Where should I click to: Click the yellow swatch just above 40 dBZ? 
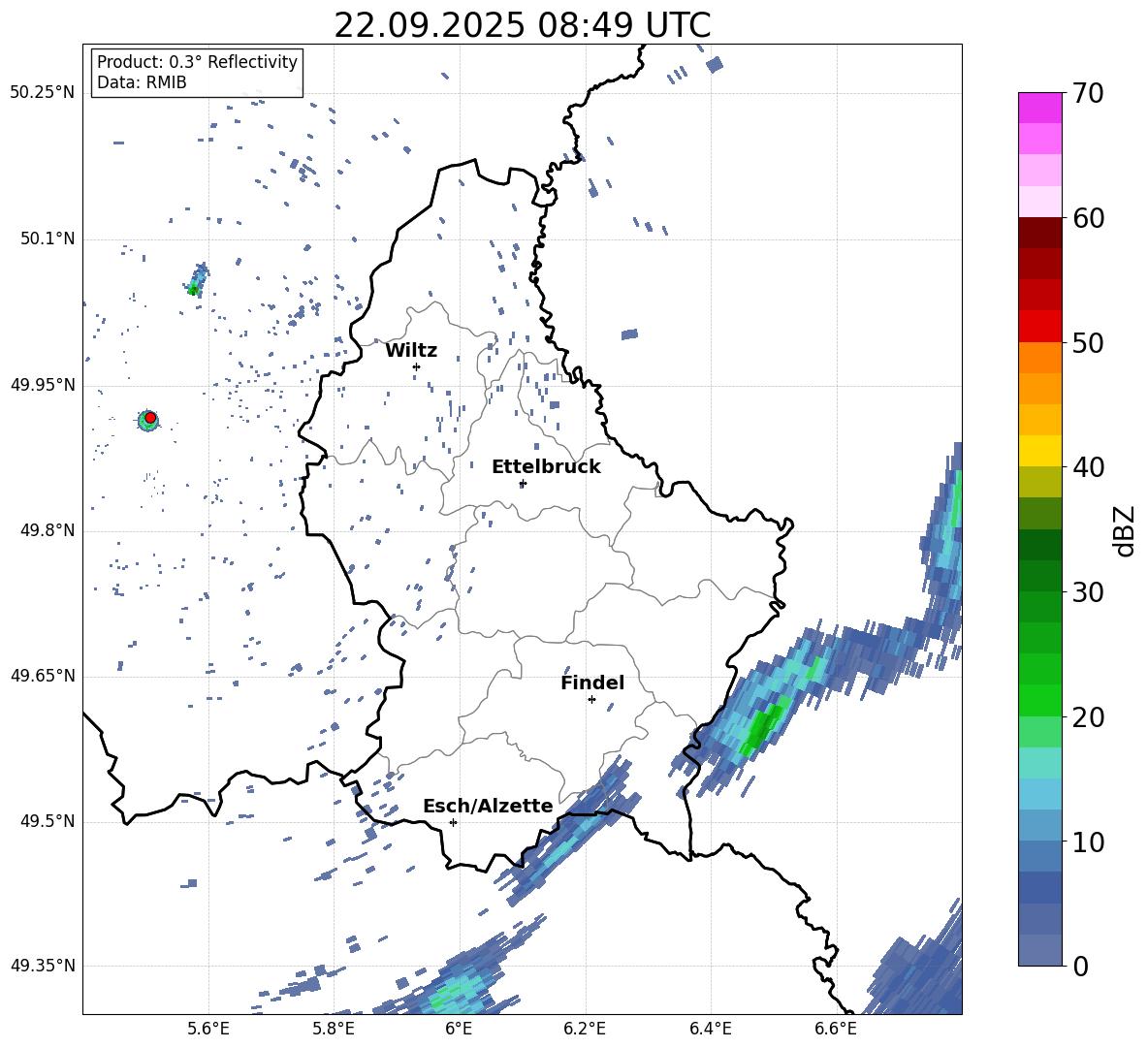coord(1039,451)
